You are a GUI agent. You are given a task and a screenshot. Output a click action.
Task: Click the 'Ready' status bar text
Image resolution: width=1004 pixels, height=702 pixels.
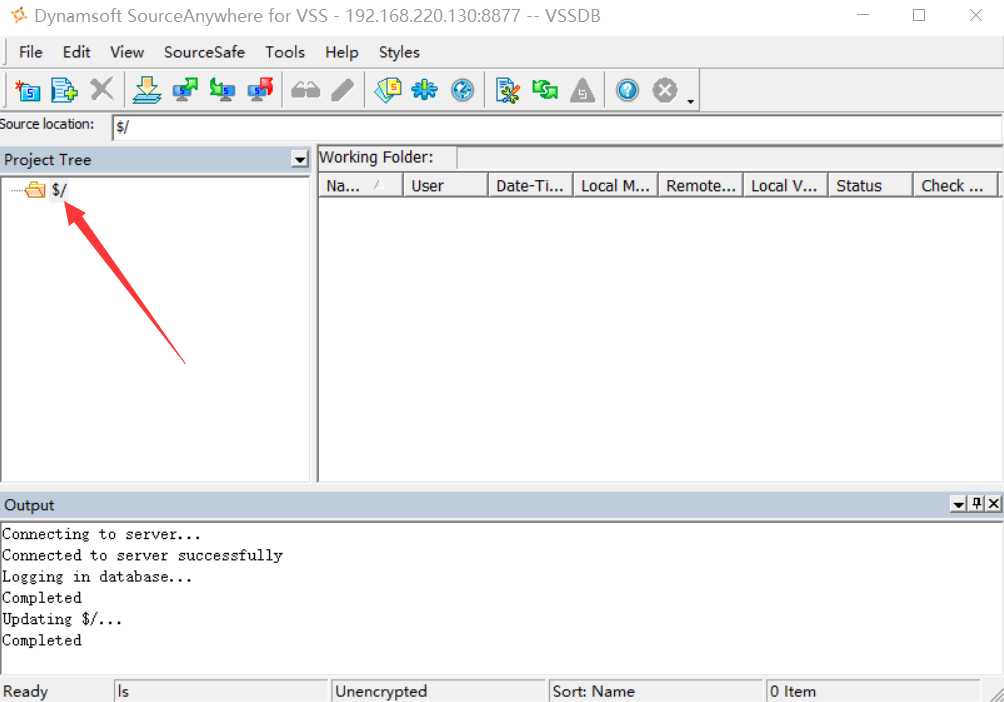pyautogui.click(x=26, y=692)
